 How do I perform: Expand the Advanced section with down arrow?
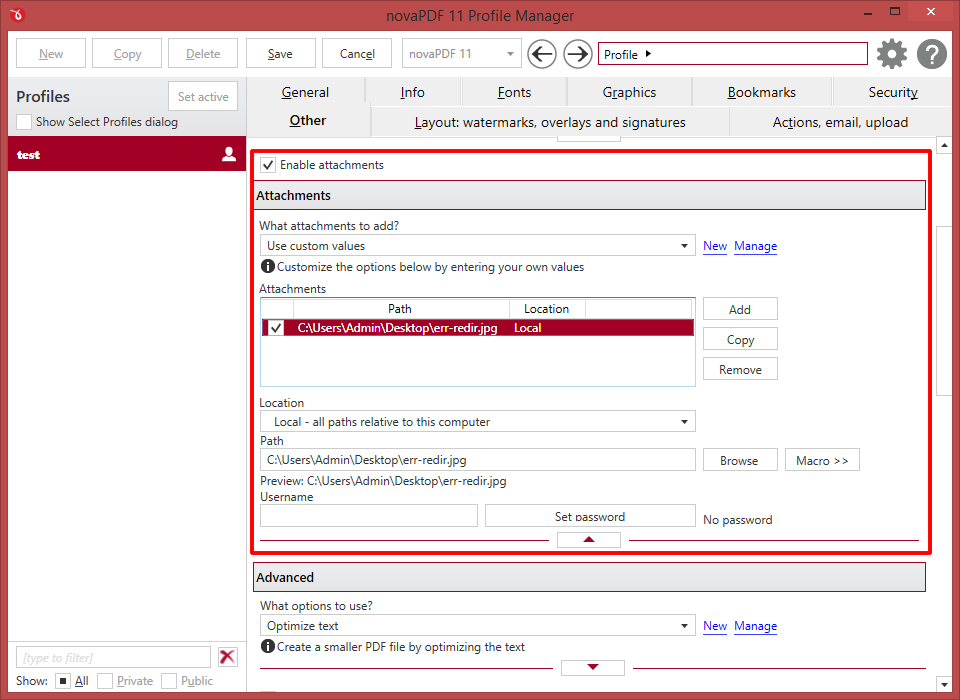coord(593,667)
